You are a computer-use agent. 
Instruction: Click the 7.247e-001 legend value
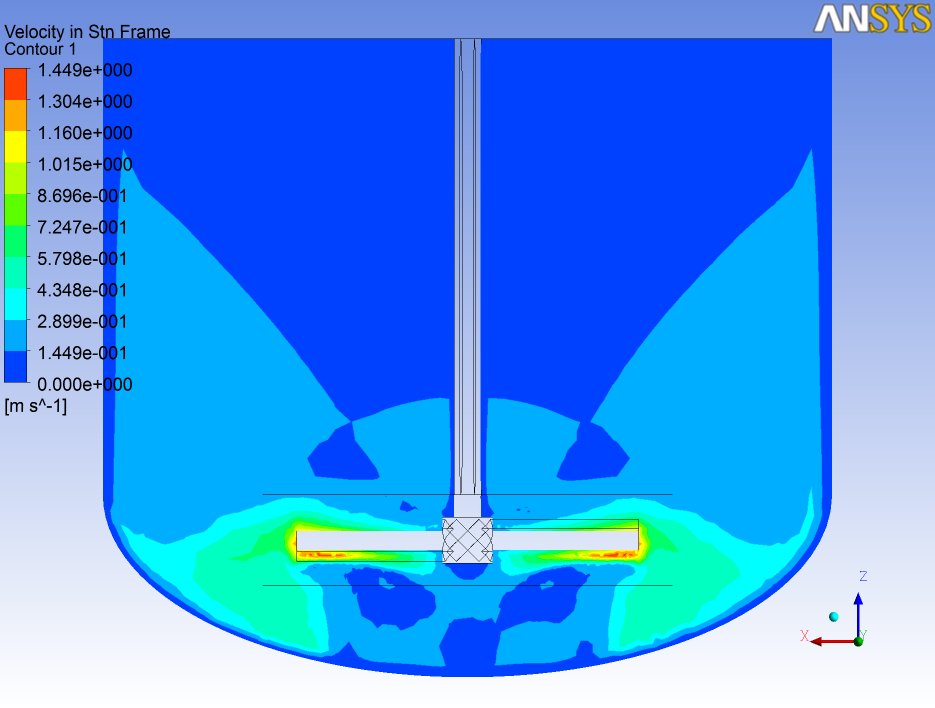tap(85, 227)
